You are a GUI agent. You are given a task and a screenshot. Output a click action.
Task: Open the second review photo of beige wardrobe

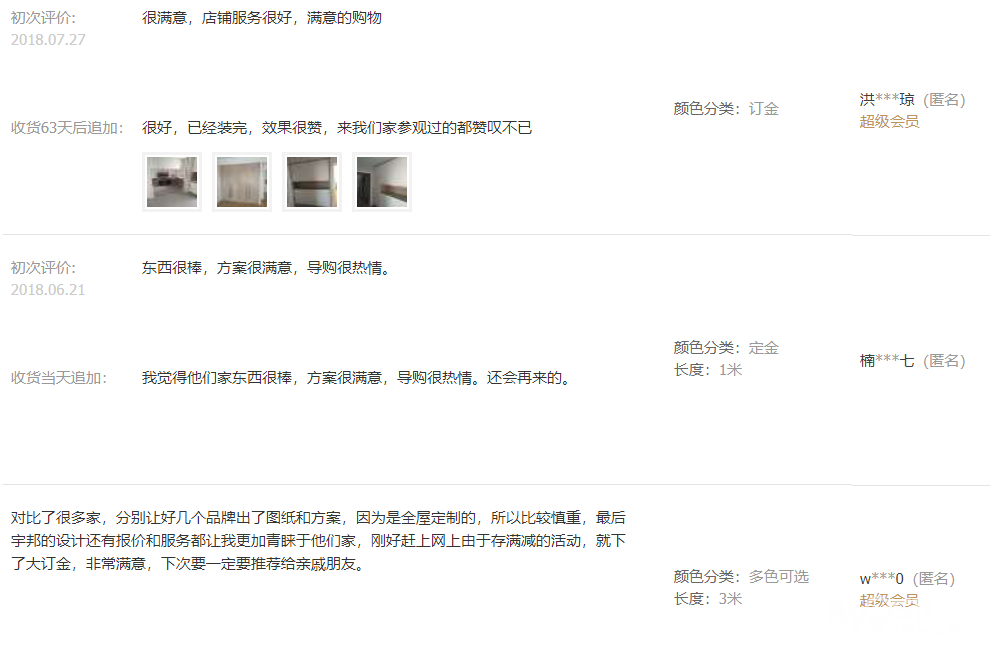(x=242, y=182)
